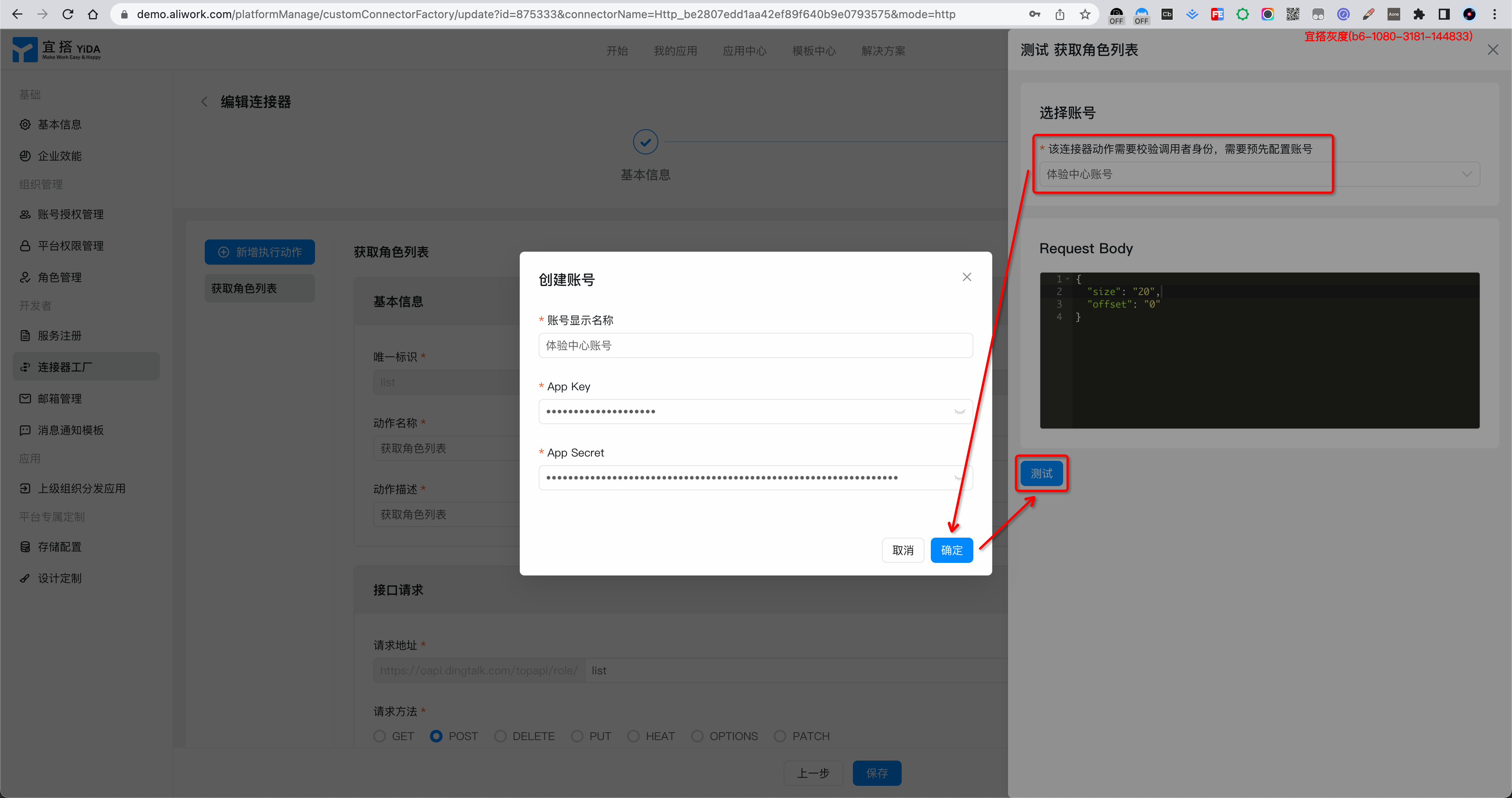Show App Key with the eye icon
This screenshot has width=1512, height=798.
(960, 412)
